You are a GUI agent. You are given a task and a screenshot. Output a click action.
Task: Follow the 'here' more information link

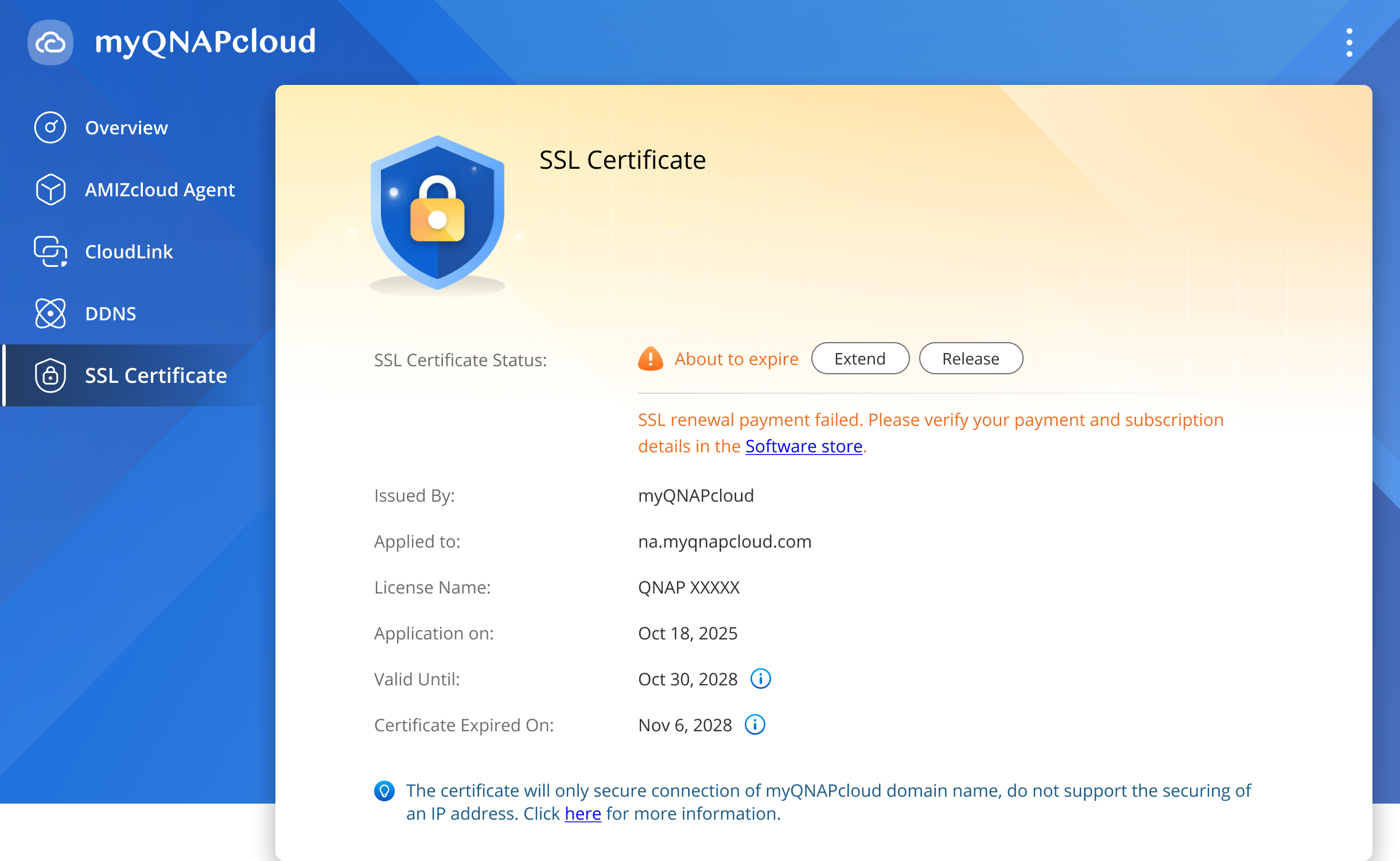click(582, 813)
